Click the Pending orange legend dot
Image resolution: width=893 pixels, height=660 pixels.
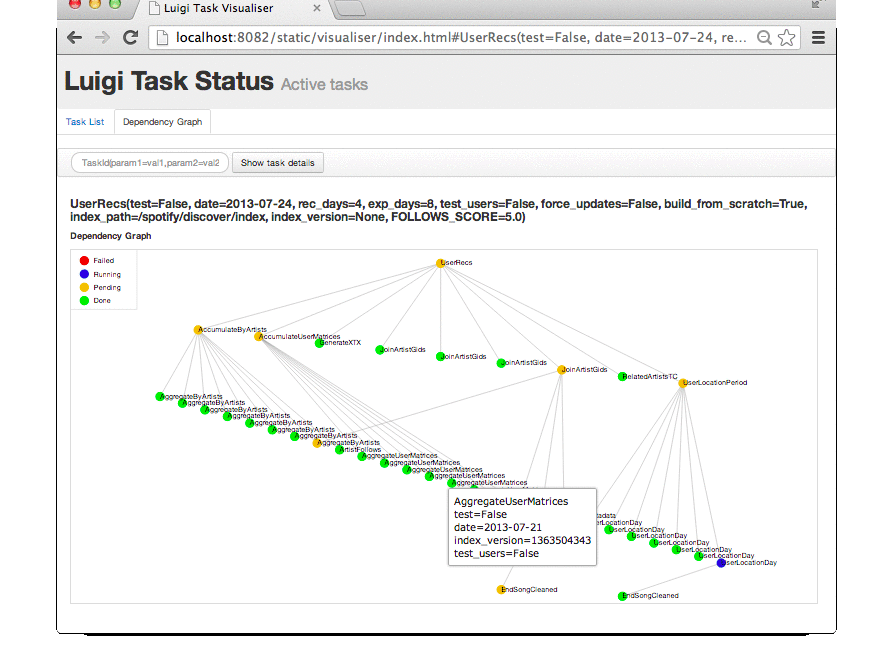tap(84, 288)
